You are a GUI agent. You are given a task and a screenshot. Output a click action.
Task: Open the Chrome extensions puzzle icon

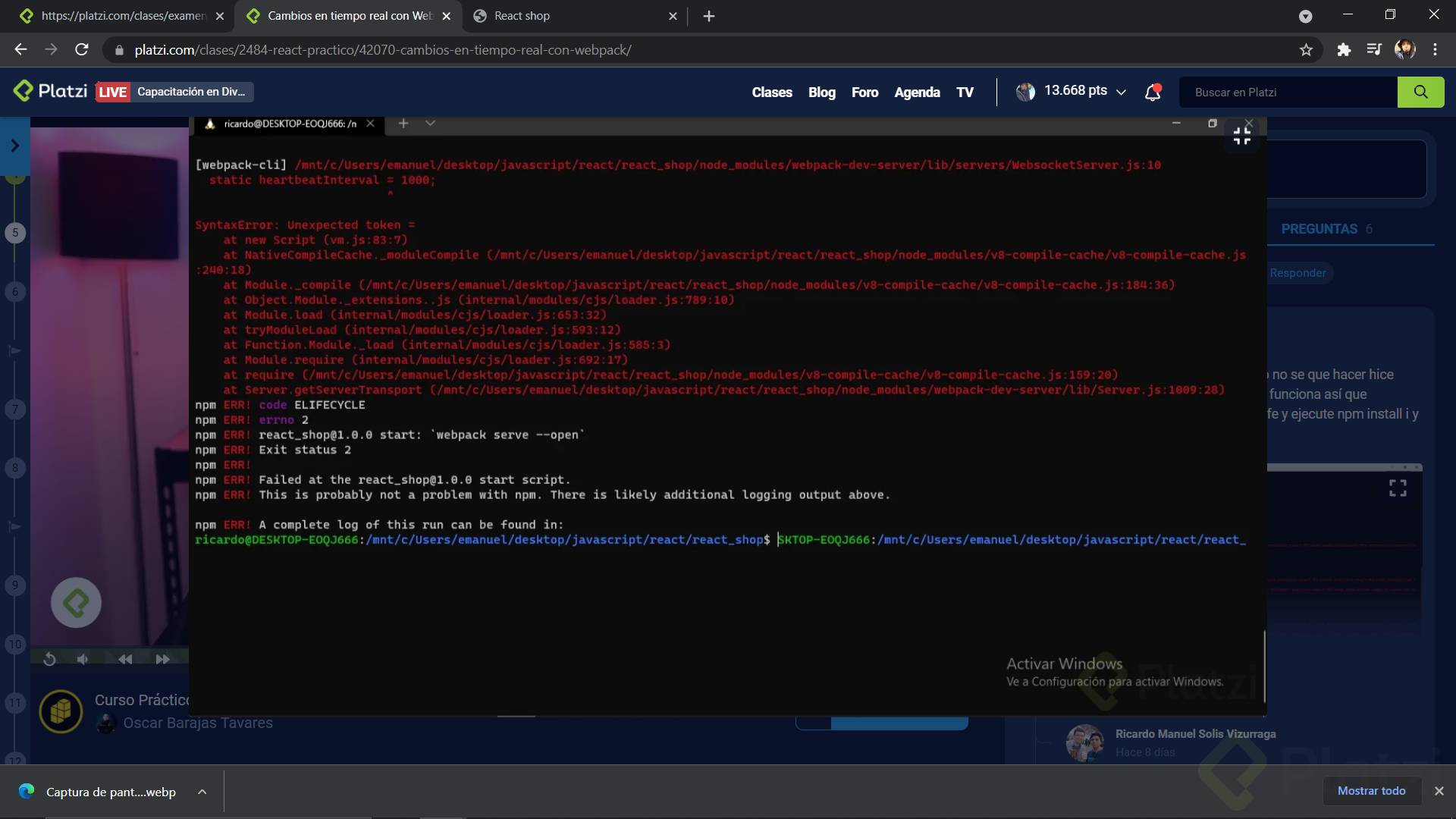[x=1344, y=50]
